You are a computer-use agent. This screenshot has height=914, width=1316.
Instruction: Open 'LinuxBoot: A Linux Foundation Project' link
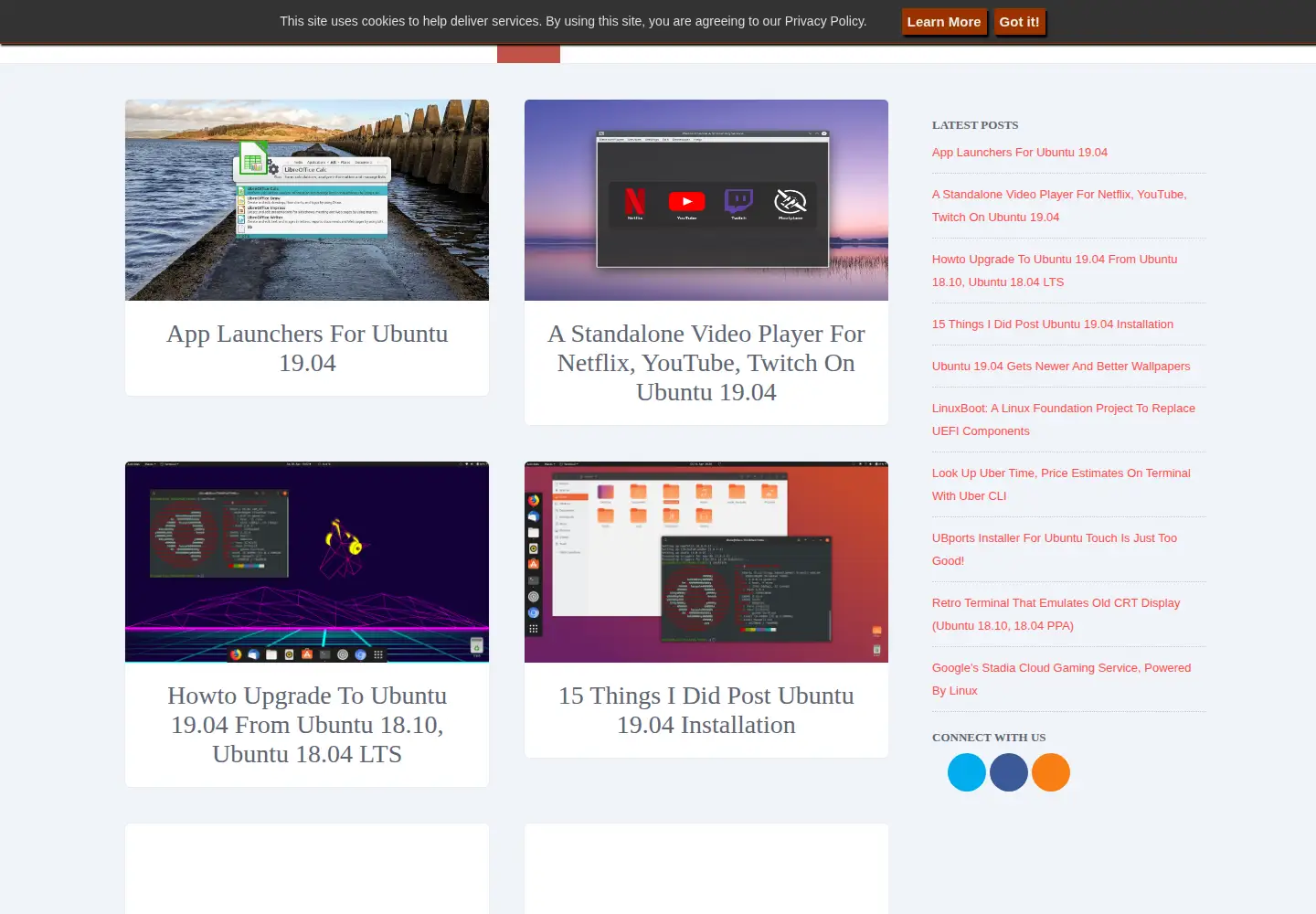(1064, 420)
